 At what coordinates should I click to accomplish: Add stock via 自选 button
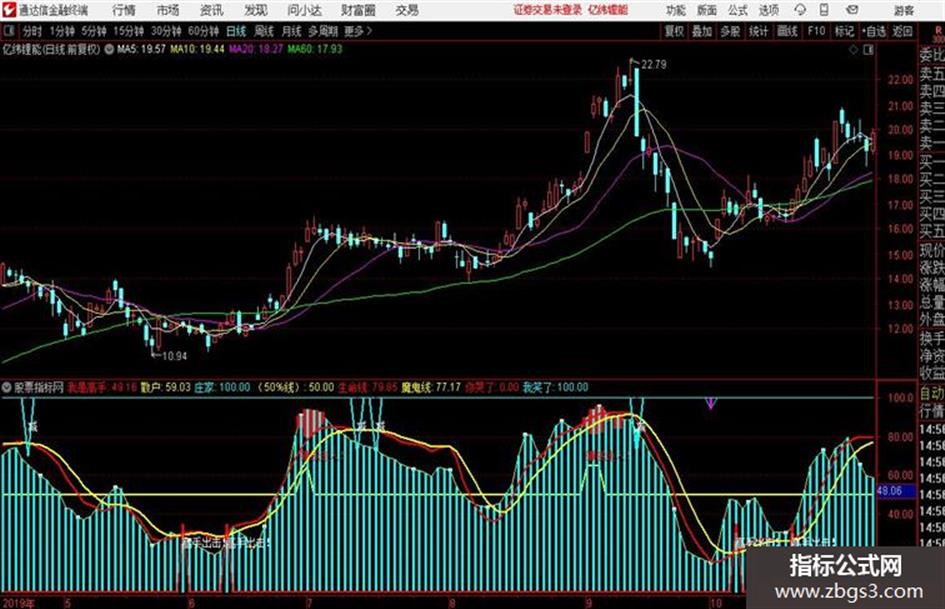(873, 31)
